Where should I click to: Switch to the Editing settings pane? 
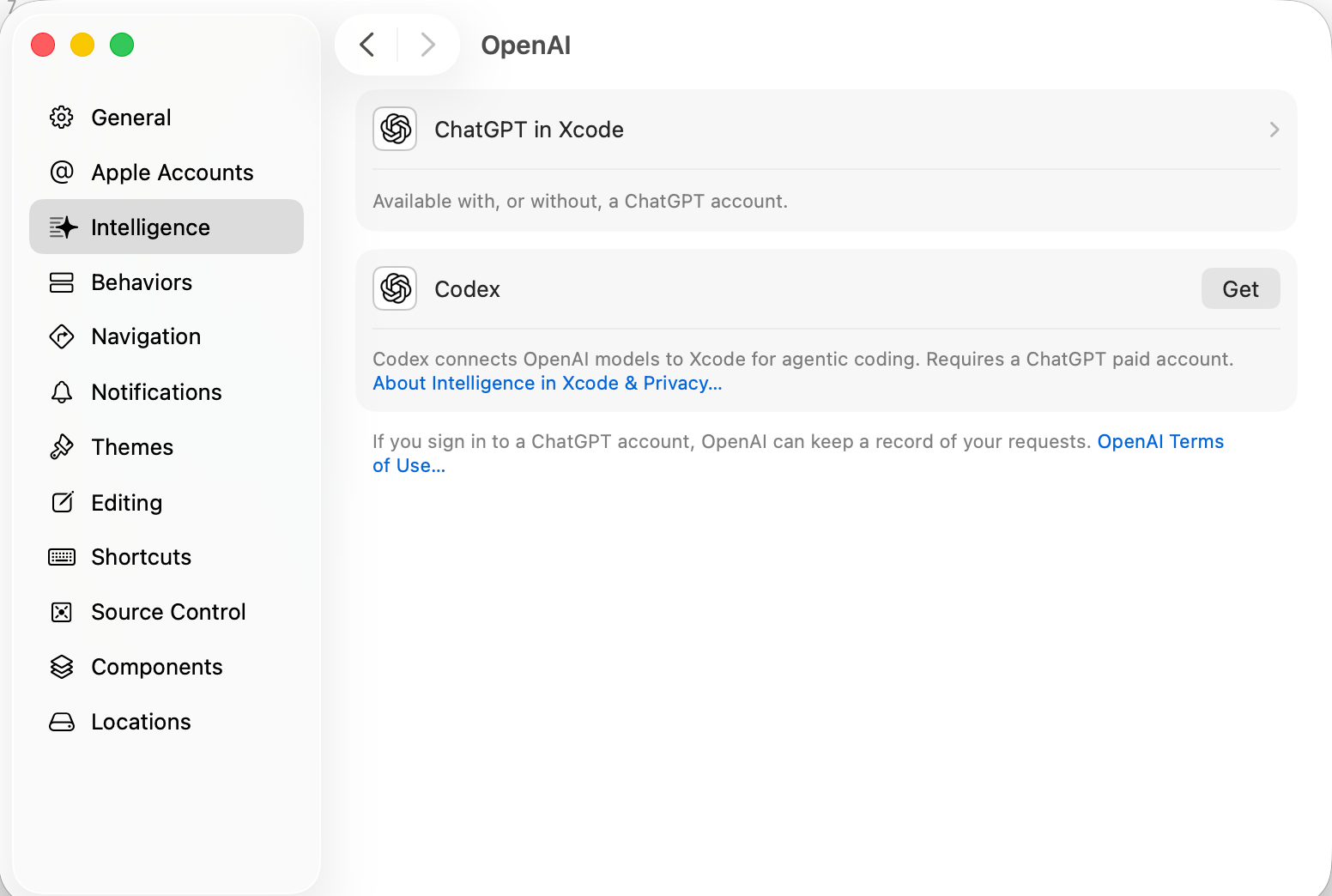[x=126, y=503]
